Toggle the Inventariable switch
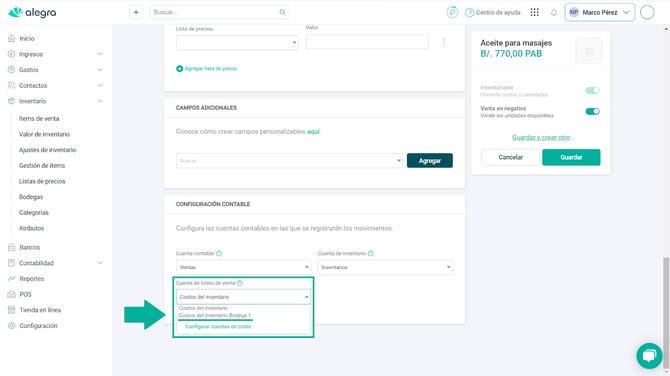This screenshot has height=376, width=670. 592,91
